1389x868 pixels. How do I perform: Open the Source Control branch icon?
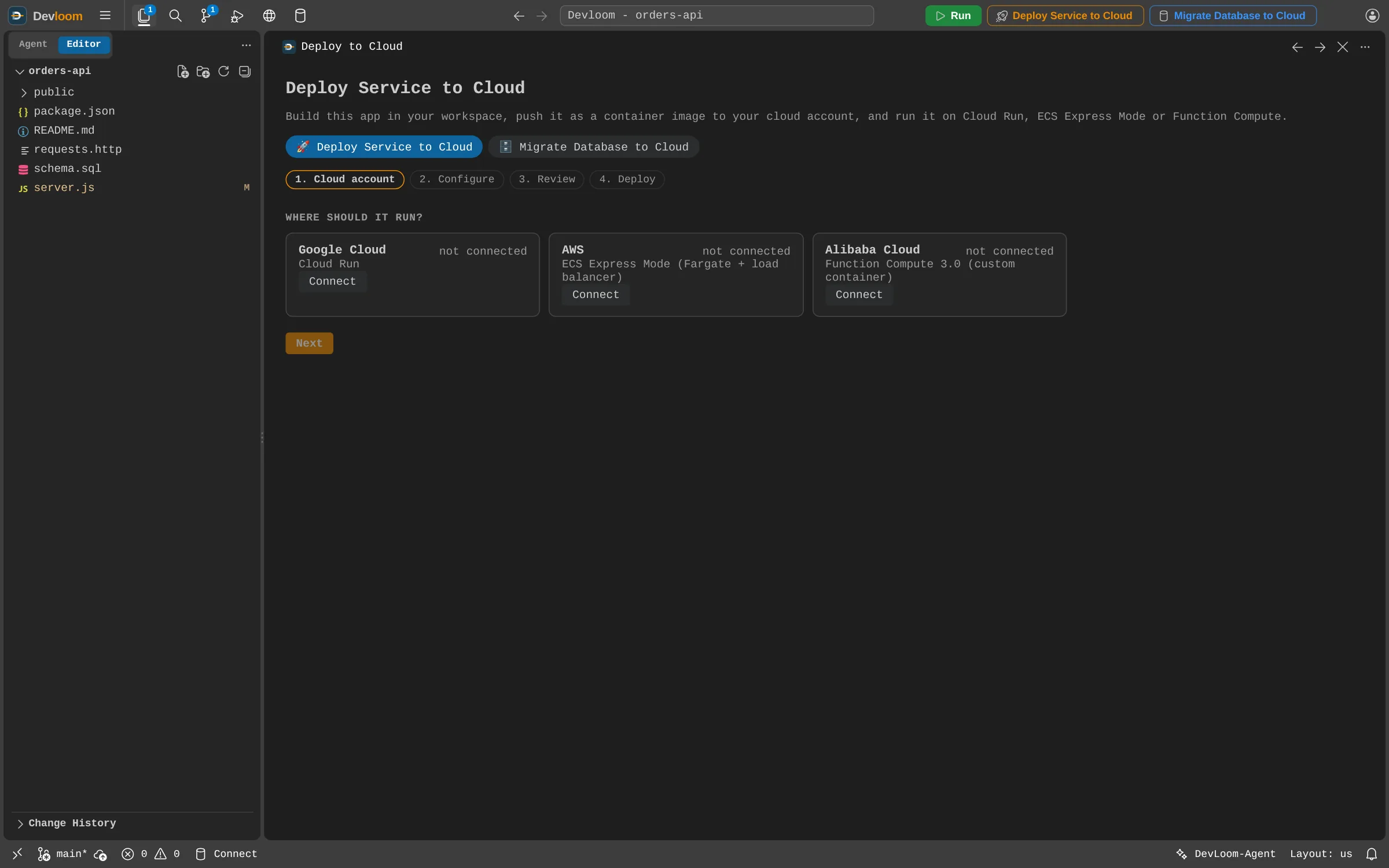(x=206, y=16)
